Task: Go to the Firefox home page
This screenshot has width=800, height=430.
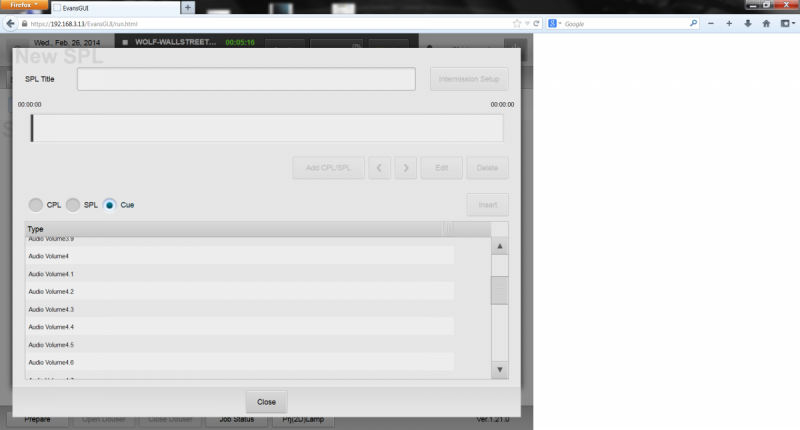Action: point(766,23)
